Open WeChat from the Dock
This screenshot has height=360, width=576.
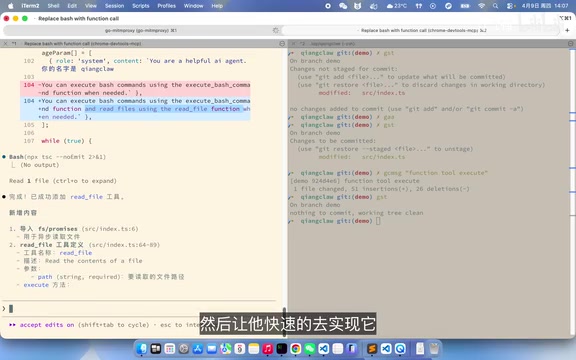coord(309,348)
